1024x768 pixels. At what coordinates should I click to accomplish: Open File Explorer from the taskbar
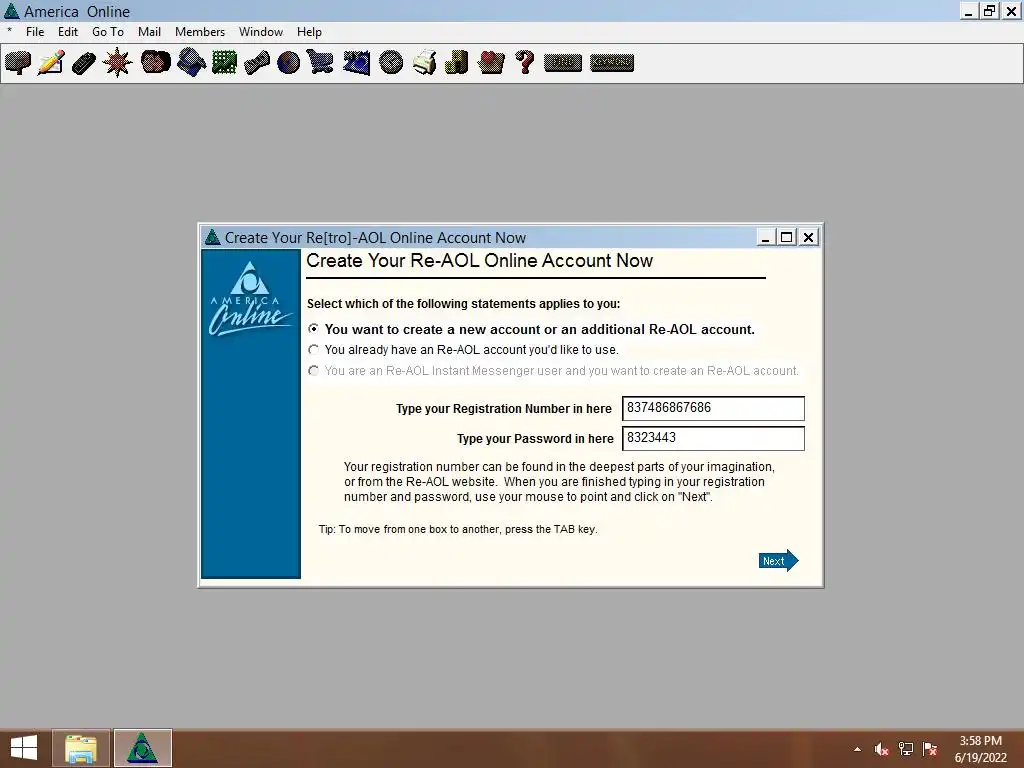tap(81, 748)
